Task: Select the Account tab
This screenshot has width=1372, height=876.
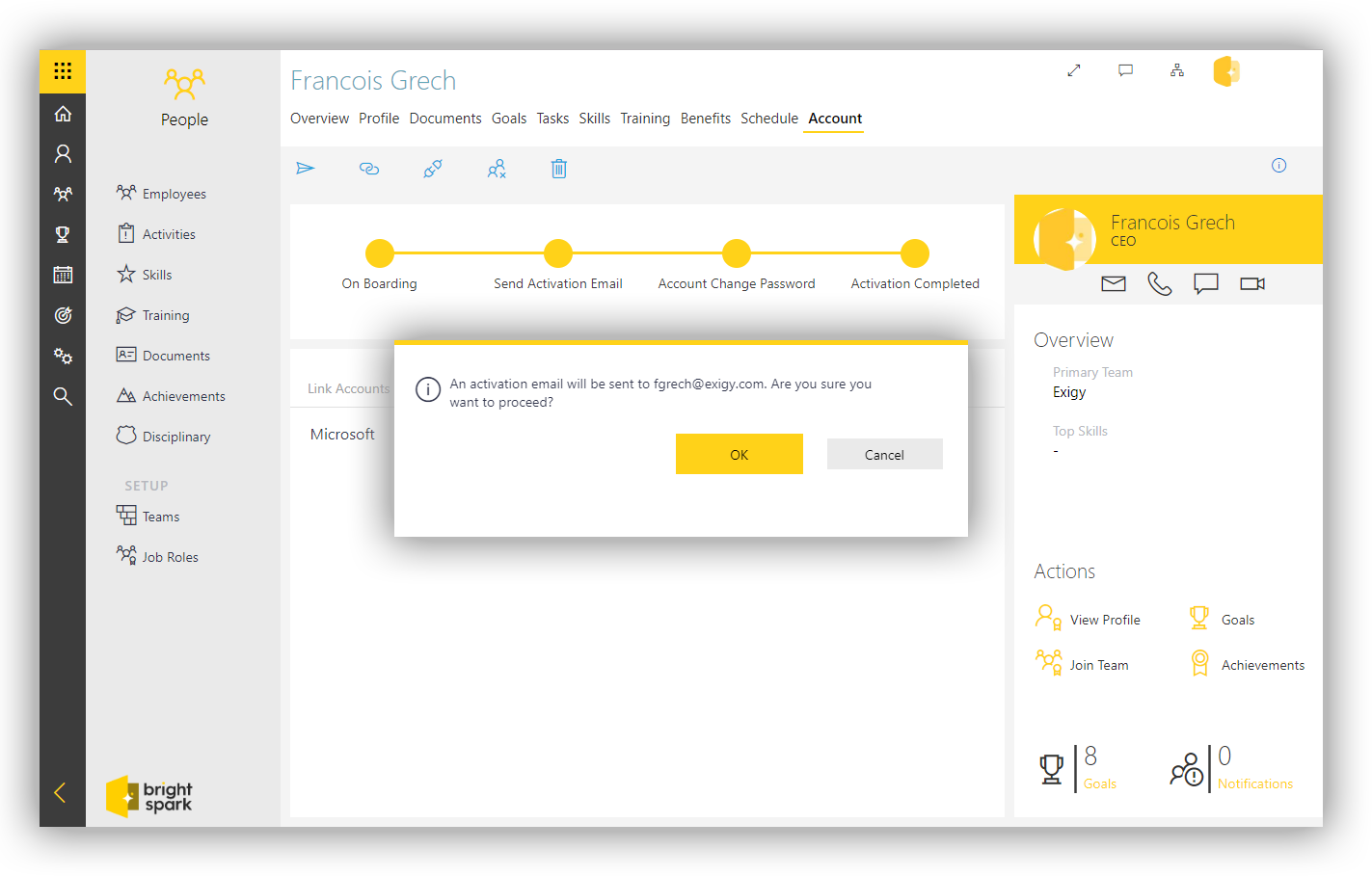Action: point(835,119)
